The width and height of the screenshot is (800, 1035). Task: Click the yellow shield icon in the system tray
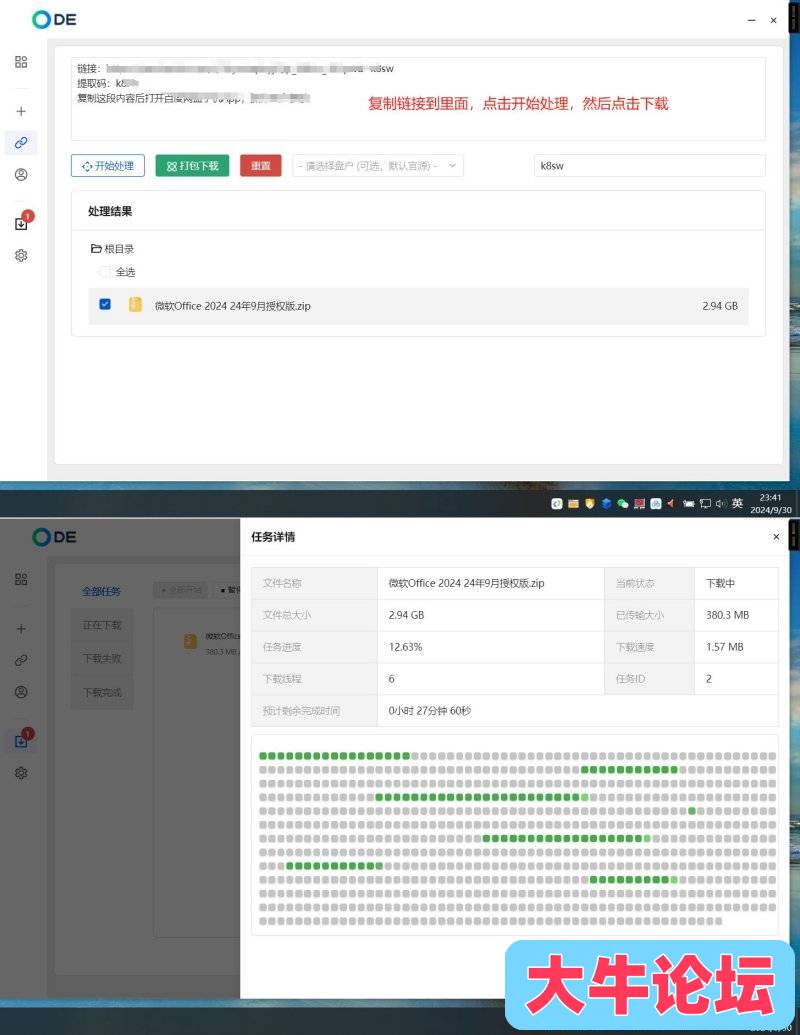(x=589, y=504)
